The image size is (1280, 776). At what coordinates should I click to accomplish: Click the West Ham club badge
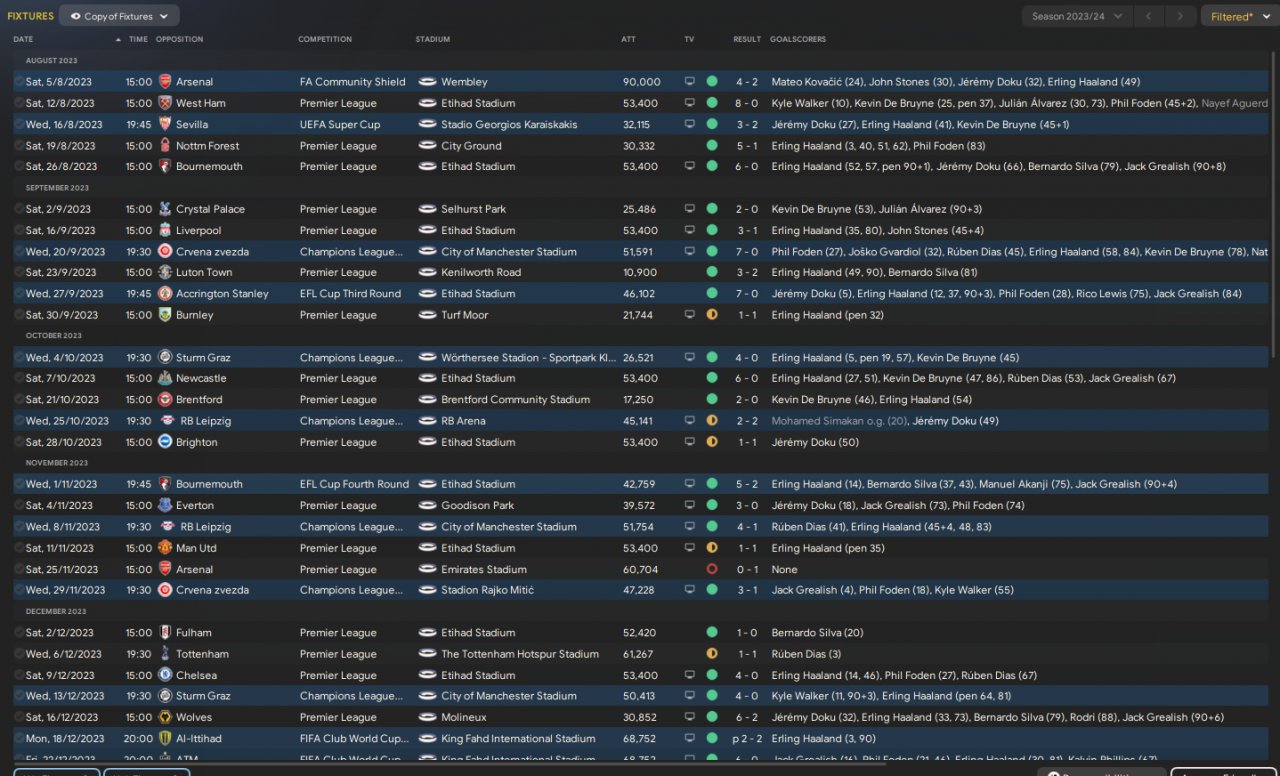(165, 103)
